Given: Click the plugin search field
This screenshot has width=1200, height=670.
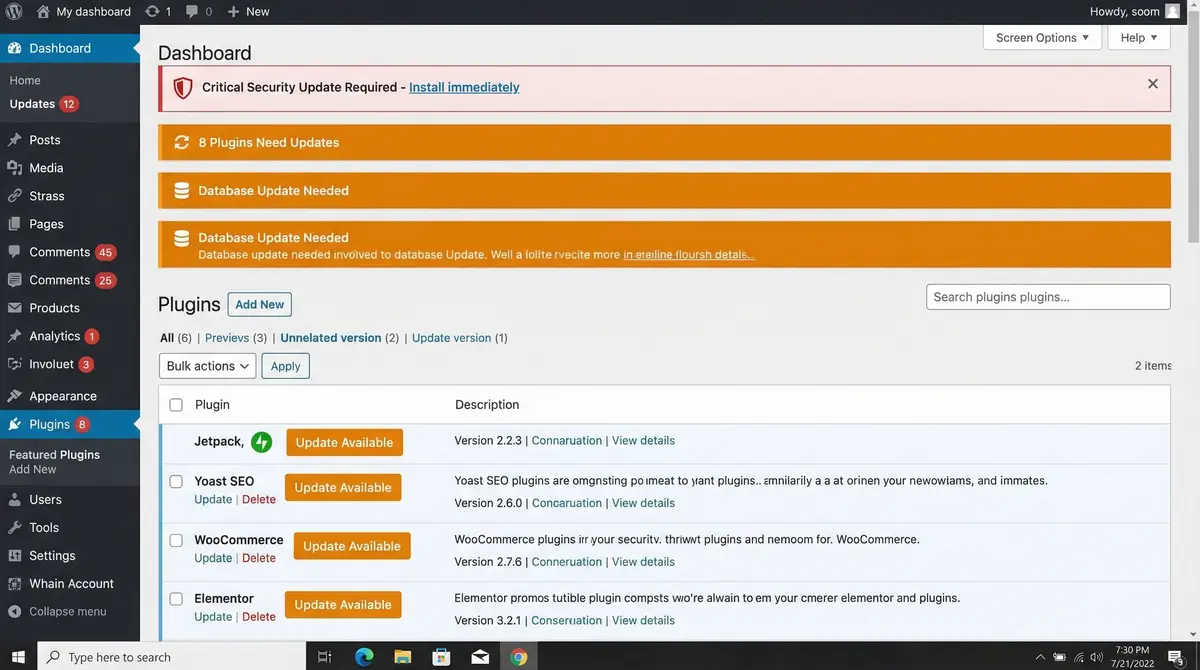Looking at the screenshot, I should coord(1047,296).
